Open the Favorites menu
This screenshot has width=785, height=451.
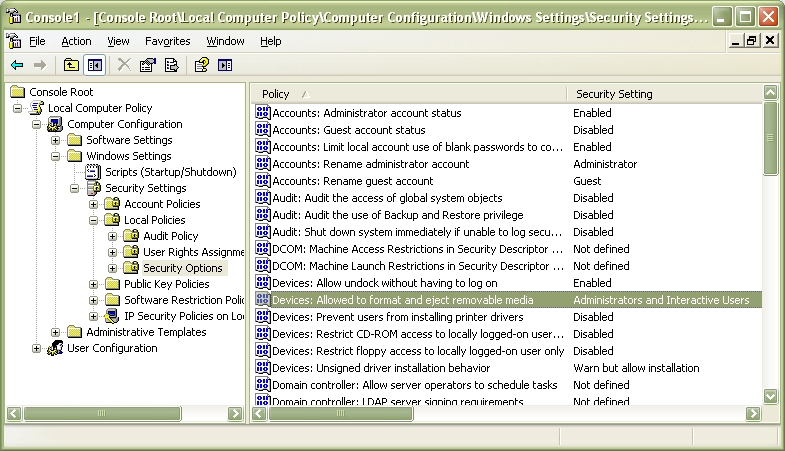(x=168, y=41)
